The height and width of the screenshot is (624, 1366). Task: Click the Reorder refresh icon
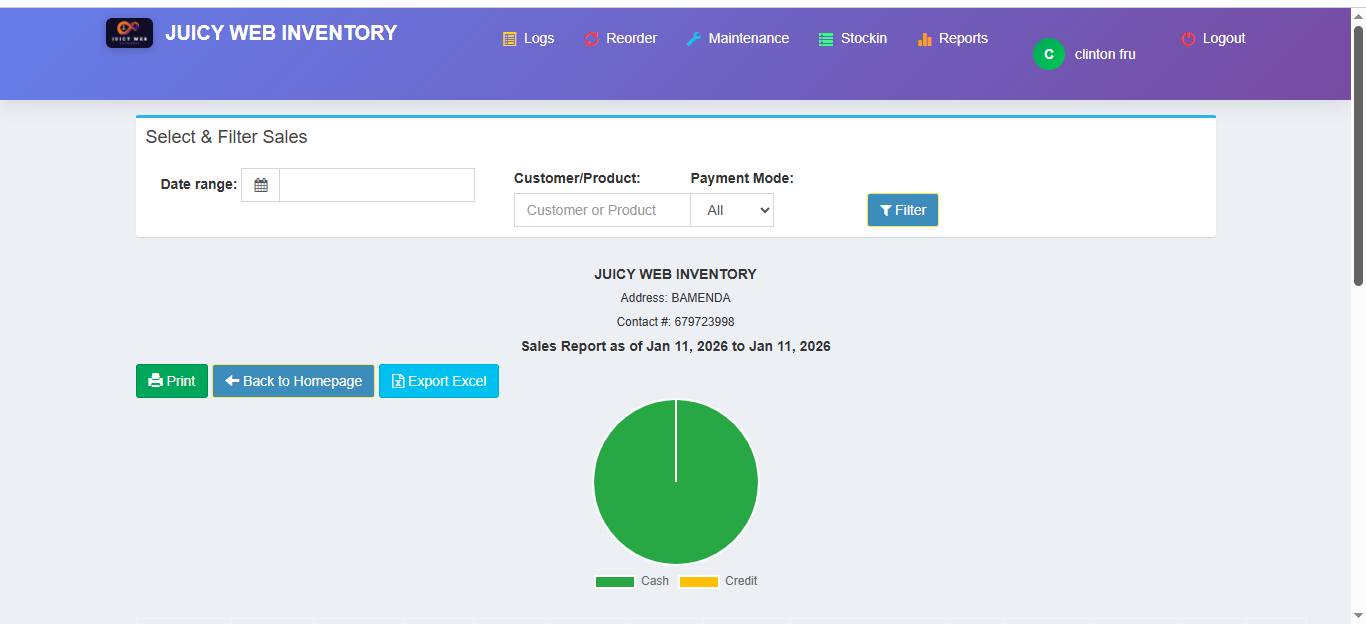(590, 38)
